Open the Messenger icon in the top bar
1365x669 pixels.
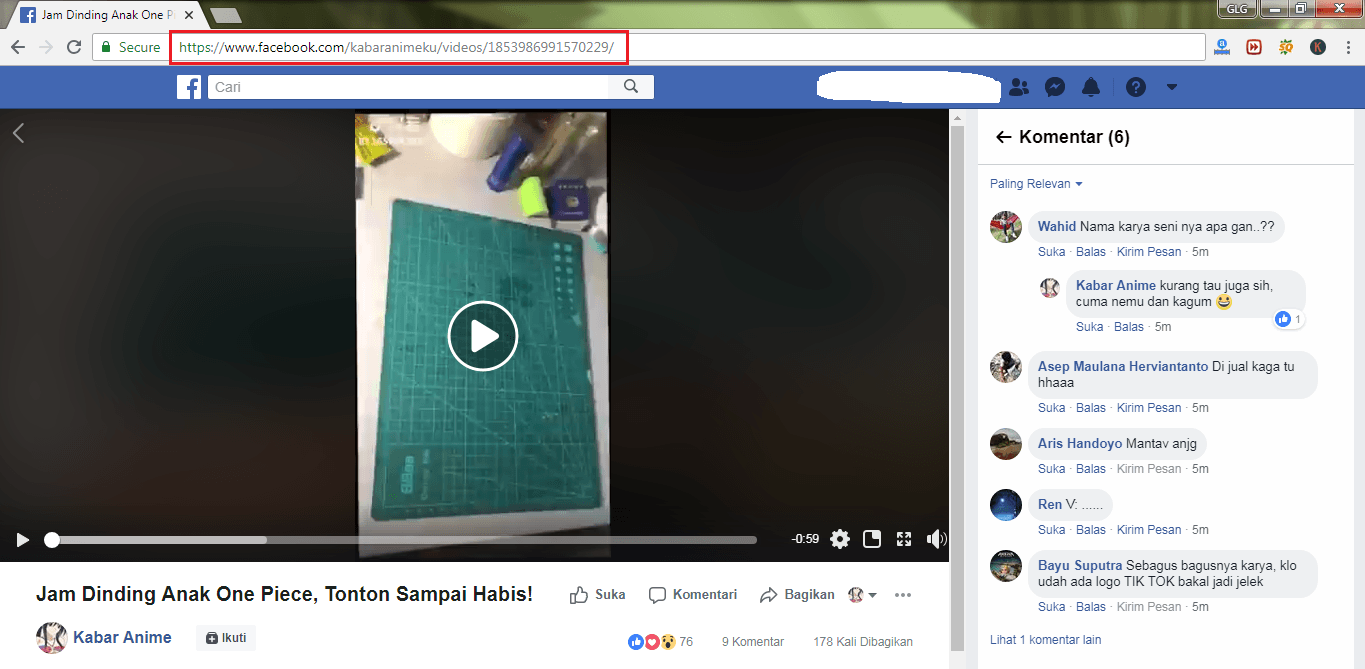(x=1055, y=87)
